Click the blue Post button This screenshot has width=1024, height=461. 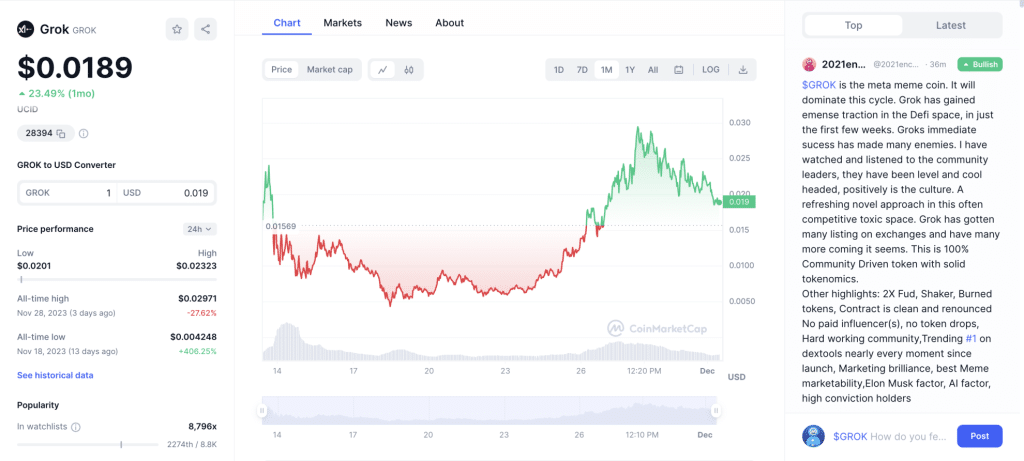click(979, 436)
